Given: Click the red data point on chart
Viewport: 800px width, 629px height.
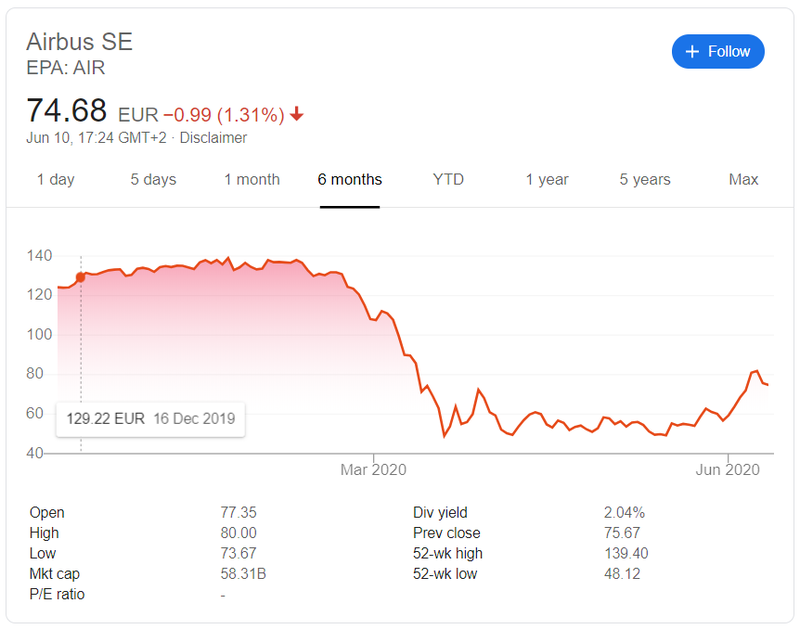Looking at the screenshot, I should [81, 278].
